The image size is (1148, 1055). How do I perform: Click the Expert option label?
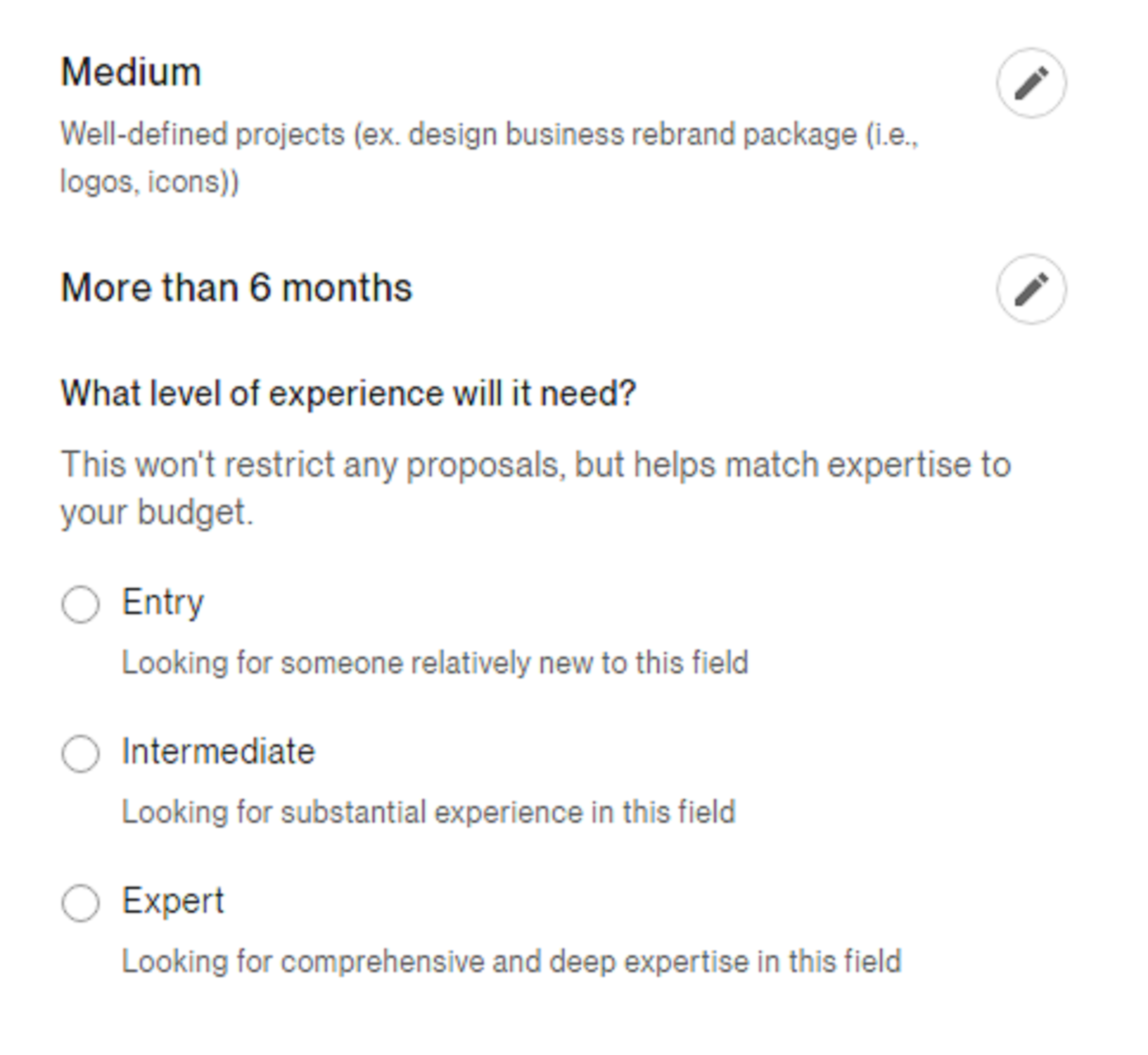pyautogui.click(x=173, y=901)
